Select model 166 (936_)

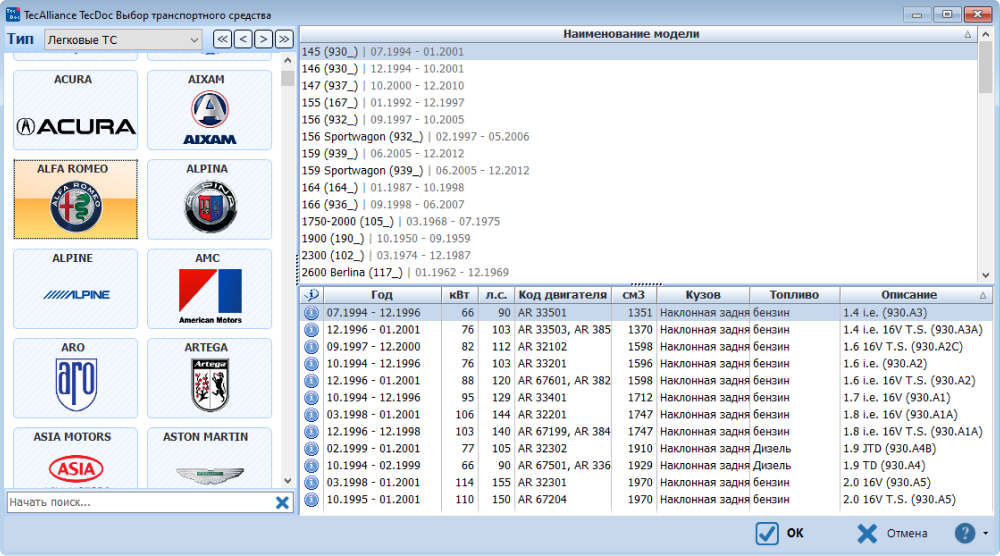(x=638, y=205)
